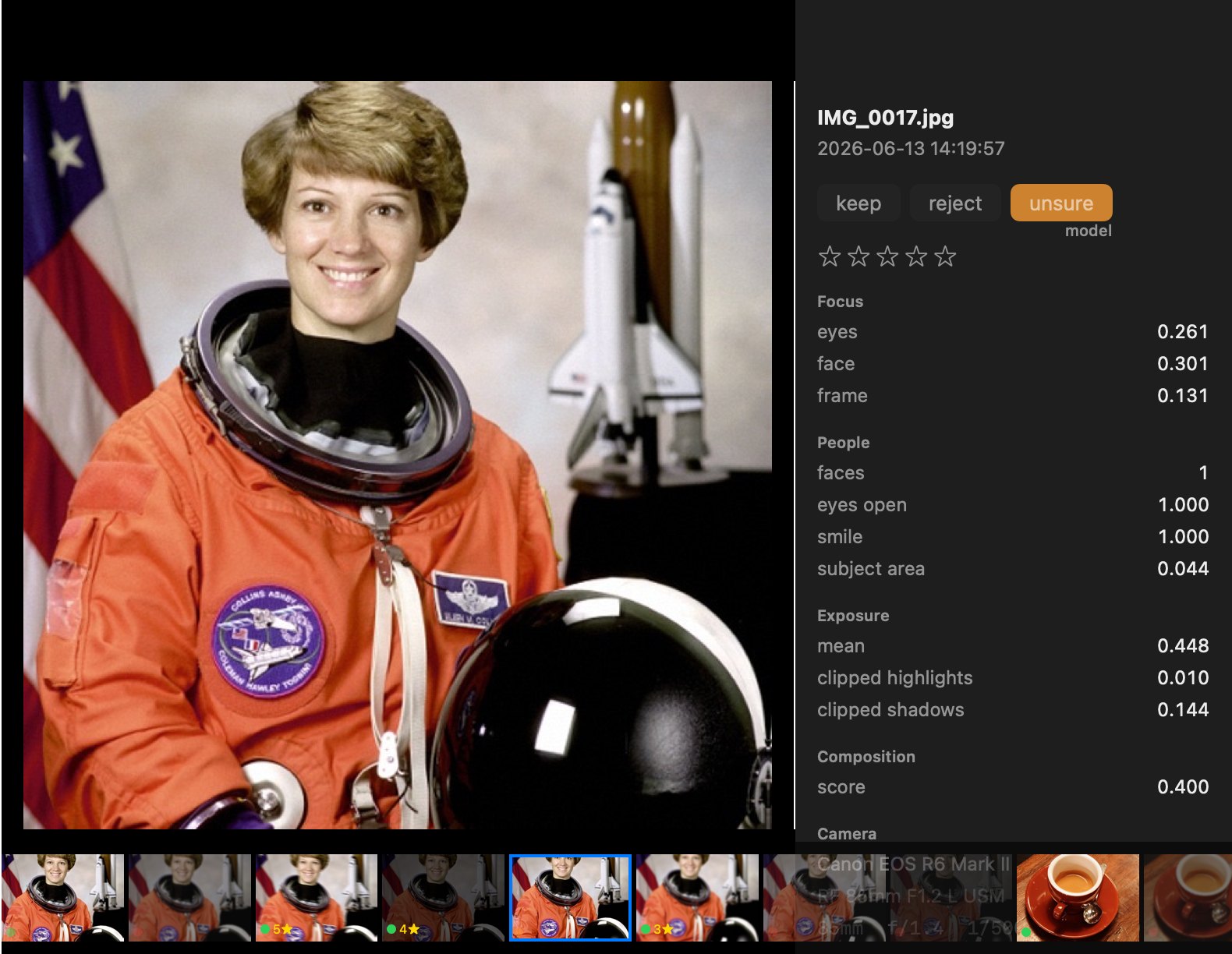
Task: Select the smile value 1.000
Action: coord(1183,536)
